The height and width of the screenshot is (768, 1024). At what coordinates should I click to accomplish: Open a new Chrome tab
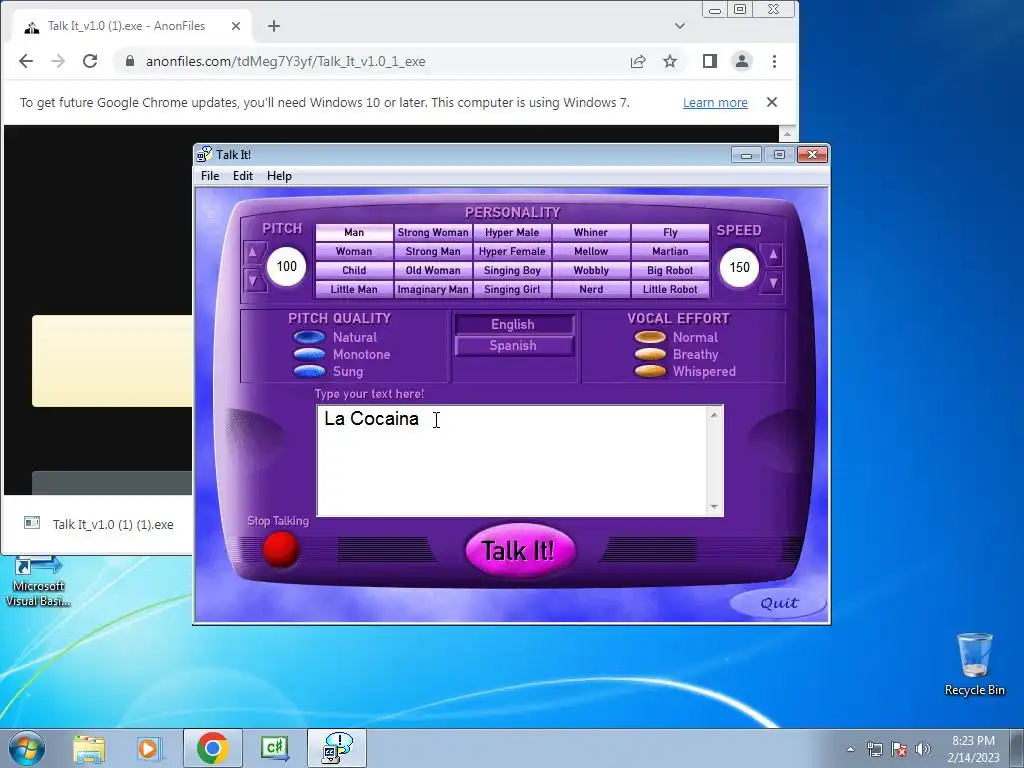274,26
